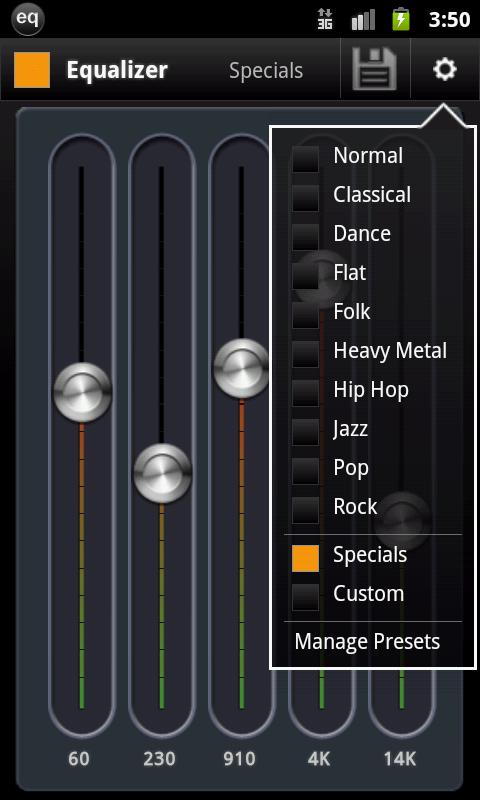Open the Specials preset dropdown in header
Image resolution: width=480 pixels, height=800 pixels.
pos(266,70)
